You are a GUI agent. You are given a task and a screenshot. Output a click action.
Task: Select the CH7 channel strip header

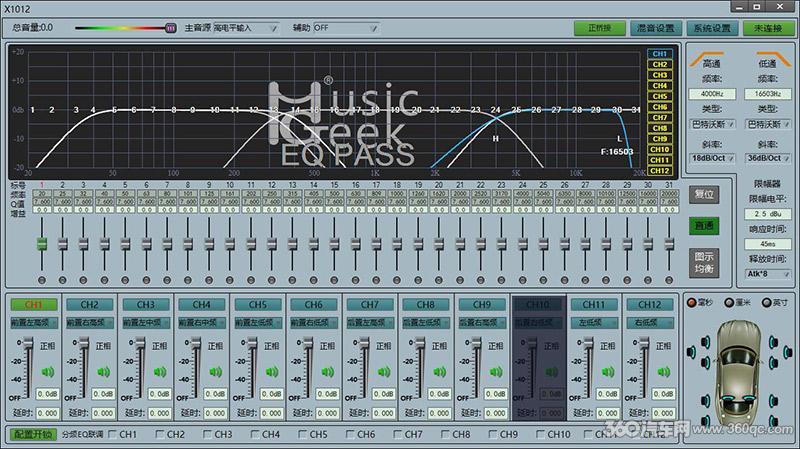click(369, 305)
